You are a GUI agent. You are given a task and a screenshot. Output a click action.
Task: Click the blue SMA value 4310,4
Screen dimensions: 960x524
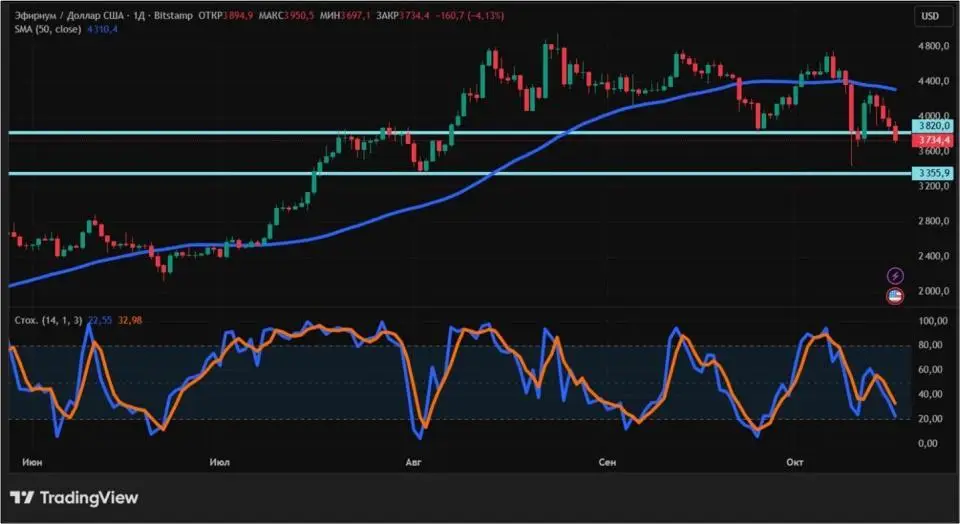[x=103, y=29]
